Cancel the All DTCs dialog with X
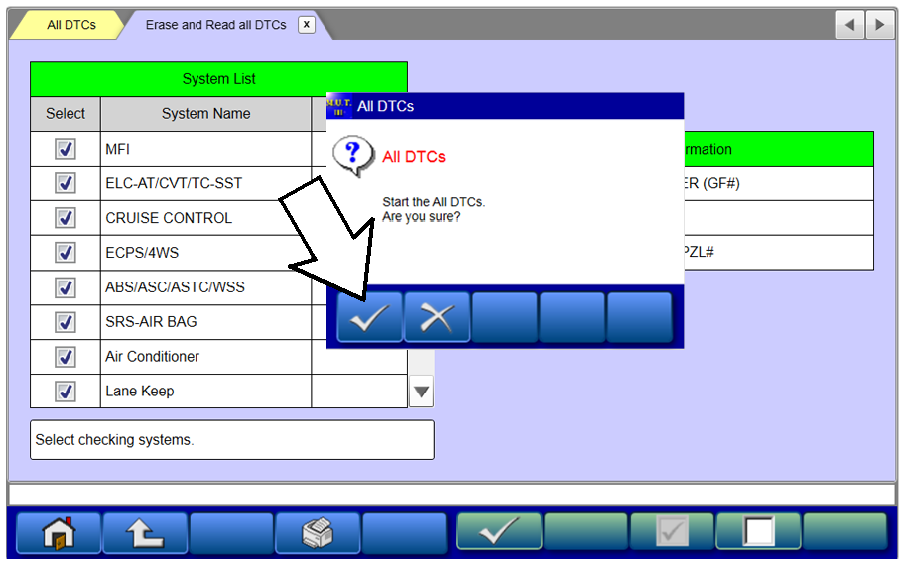This screenshot has height=565, width=901. click(437, 318)
